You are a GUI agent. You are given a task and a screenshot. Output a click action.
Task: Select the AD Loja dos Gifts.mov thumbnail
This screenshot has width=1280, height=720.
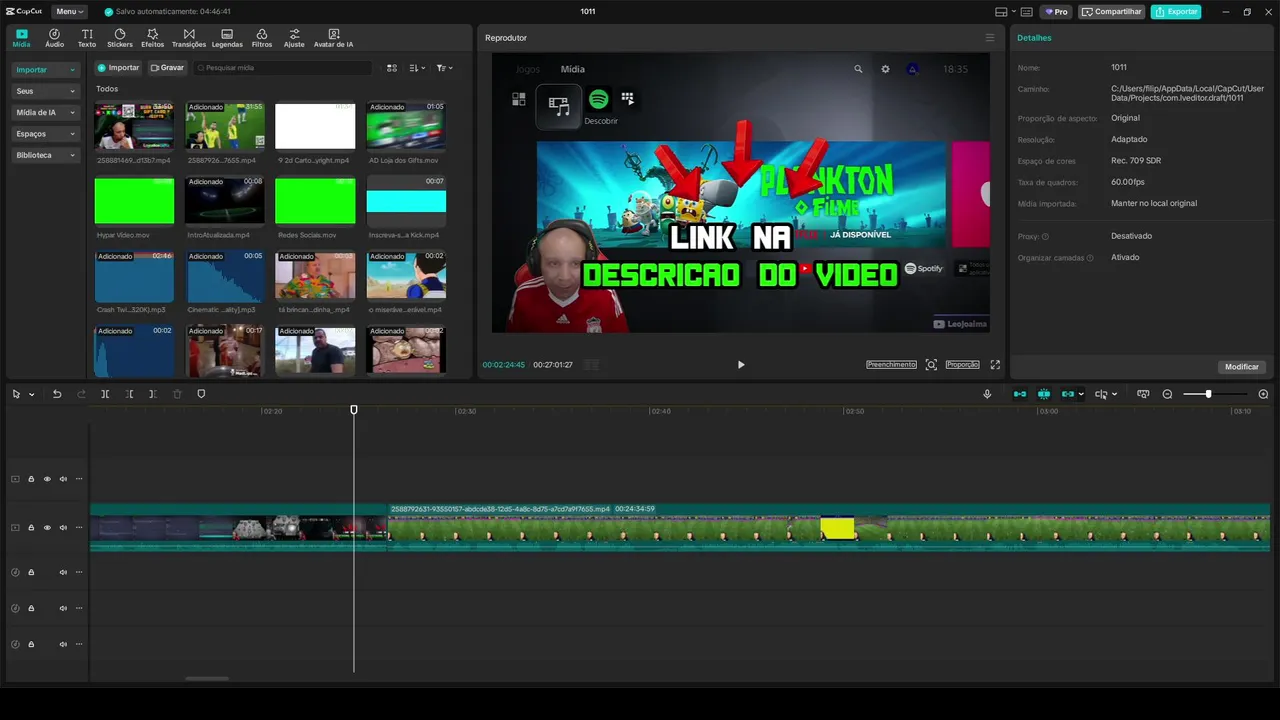(x=406, y=125)
